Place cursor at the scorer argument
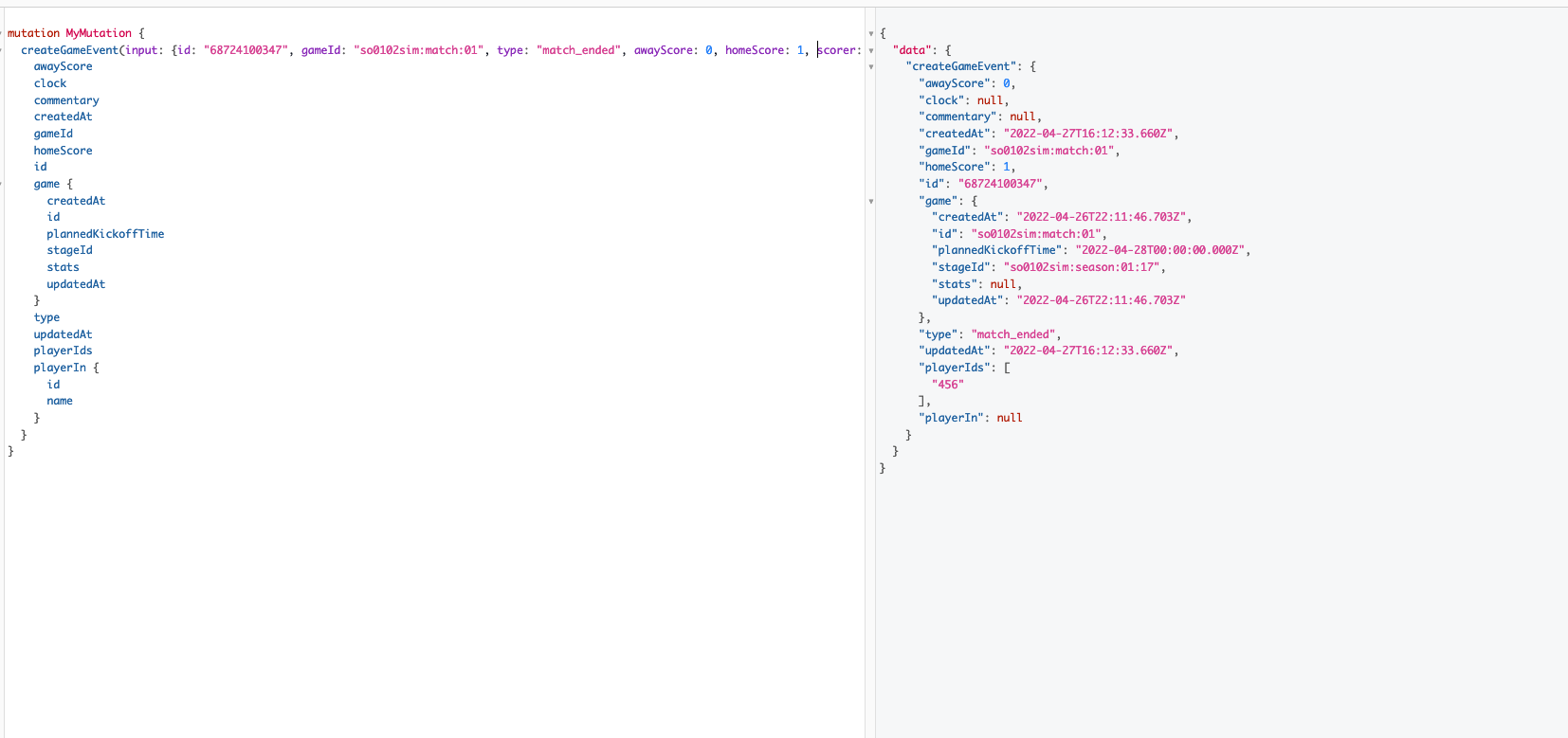Screen dimensions: 1568x738 coord(839,50)
